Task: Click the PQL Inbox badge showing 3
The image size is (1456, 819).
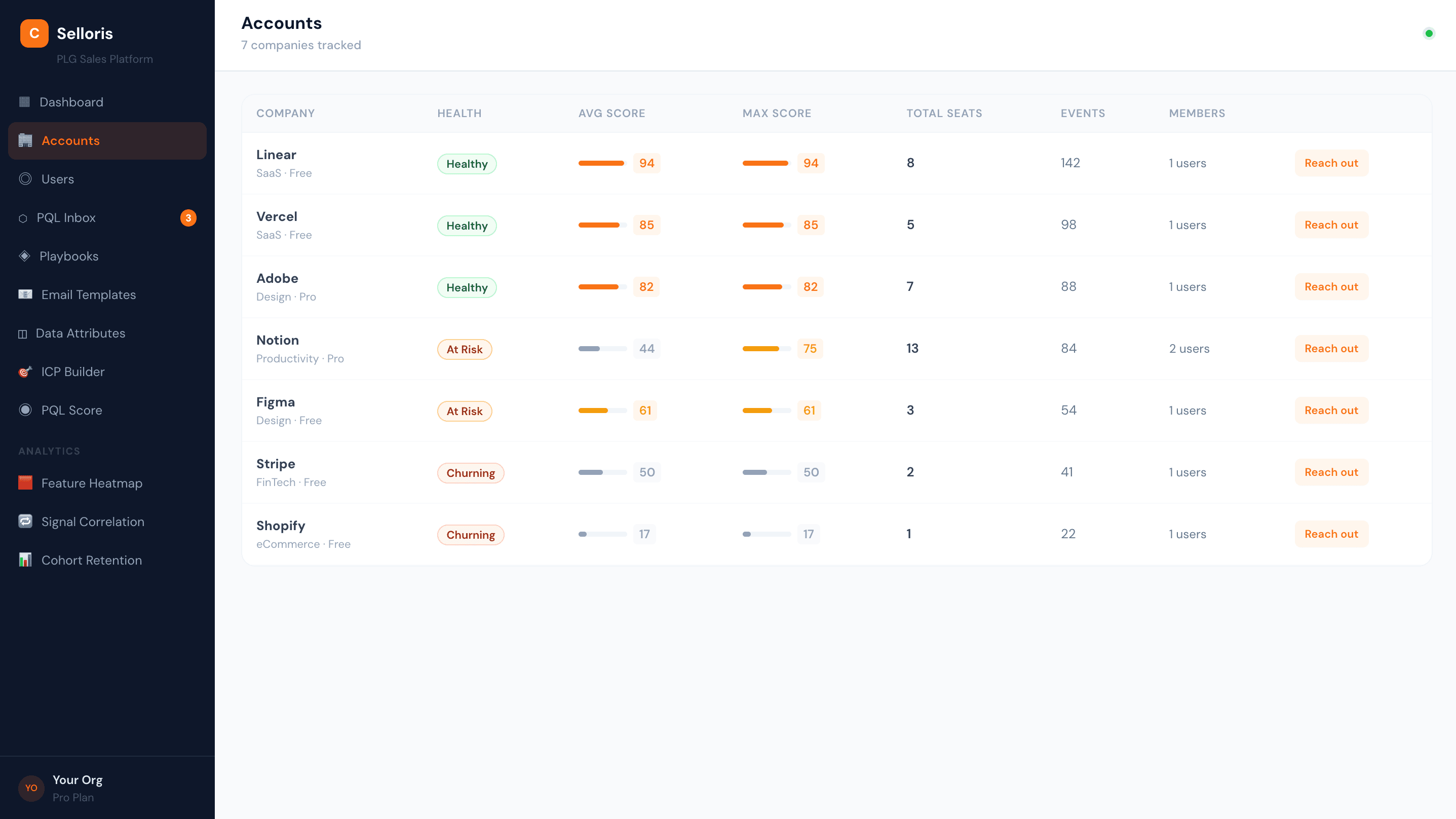Action: coord(188,218)
